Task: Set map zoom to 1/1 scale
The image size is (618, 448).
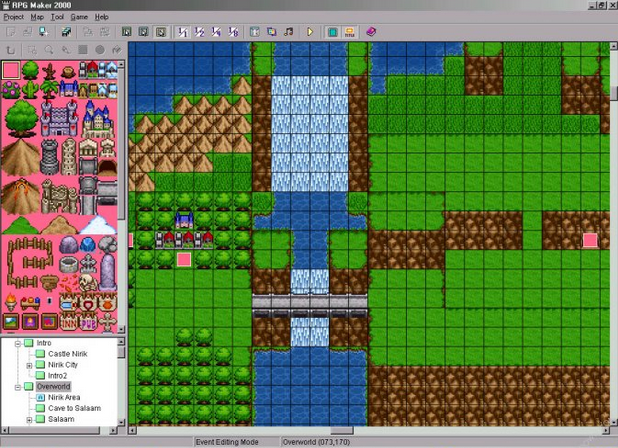Action: 182,32
